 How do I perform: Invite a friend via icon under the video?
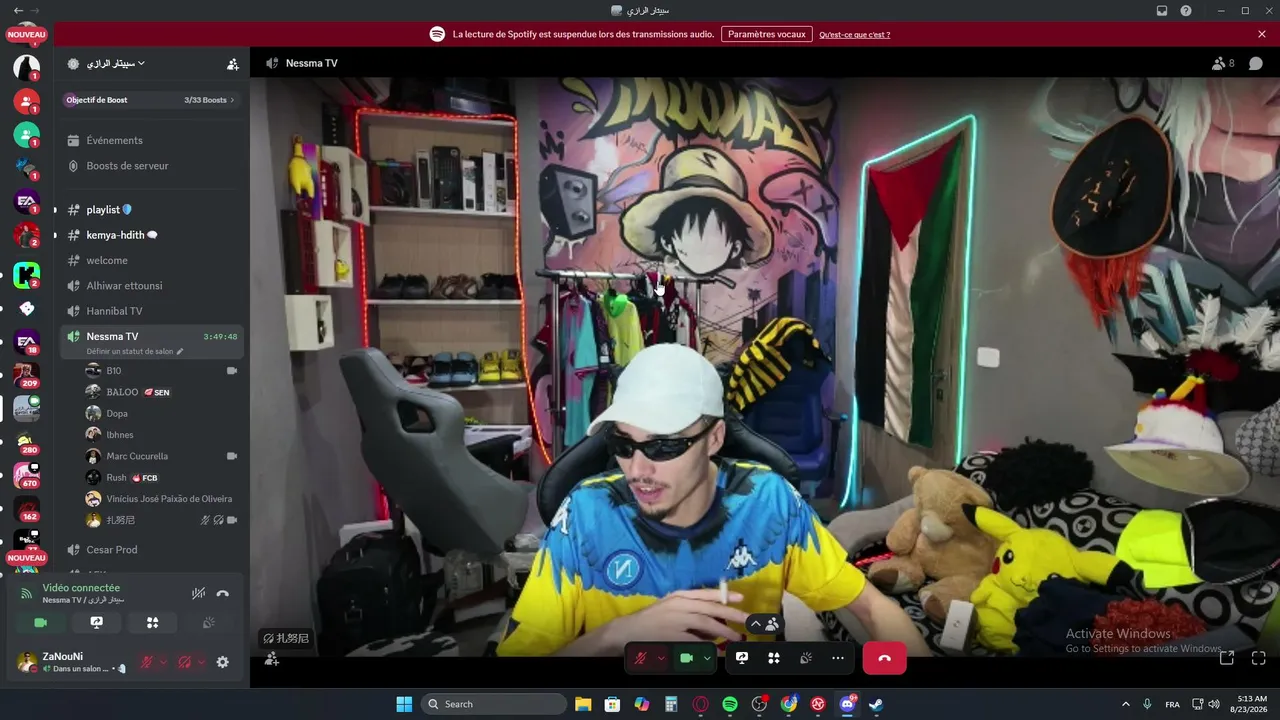272,659
